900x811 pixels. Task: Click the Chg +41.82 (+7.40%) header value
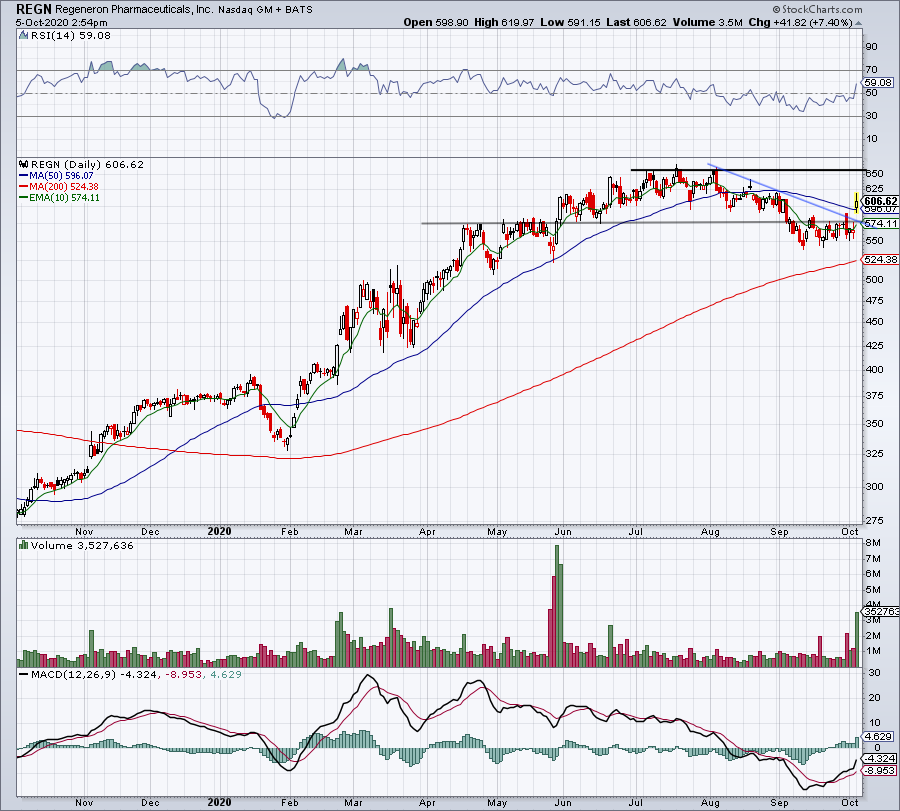[x=800, y=22]
